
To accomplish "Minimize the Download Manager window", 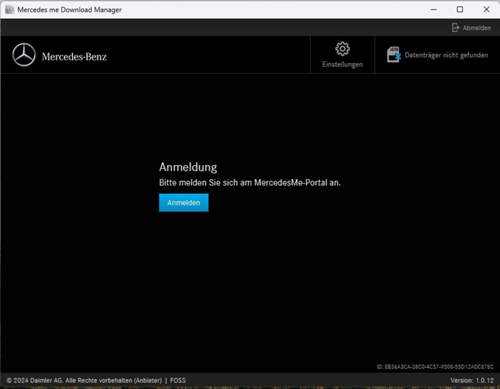I will point(434,10).
